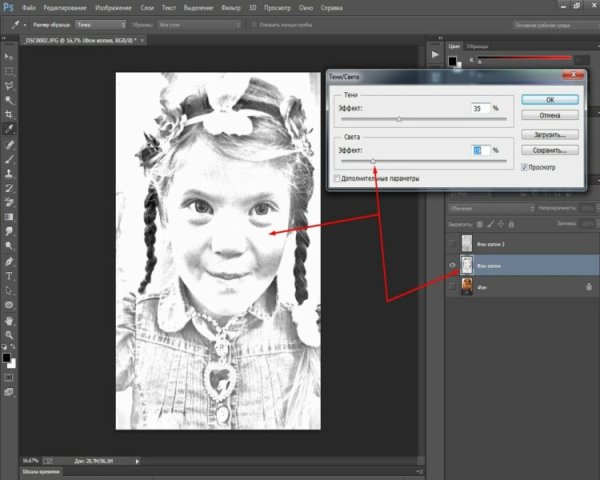Select the Crop tool
600x480 pixels.
tap(9, 114)
